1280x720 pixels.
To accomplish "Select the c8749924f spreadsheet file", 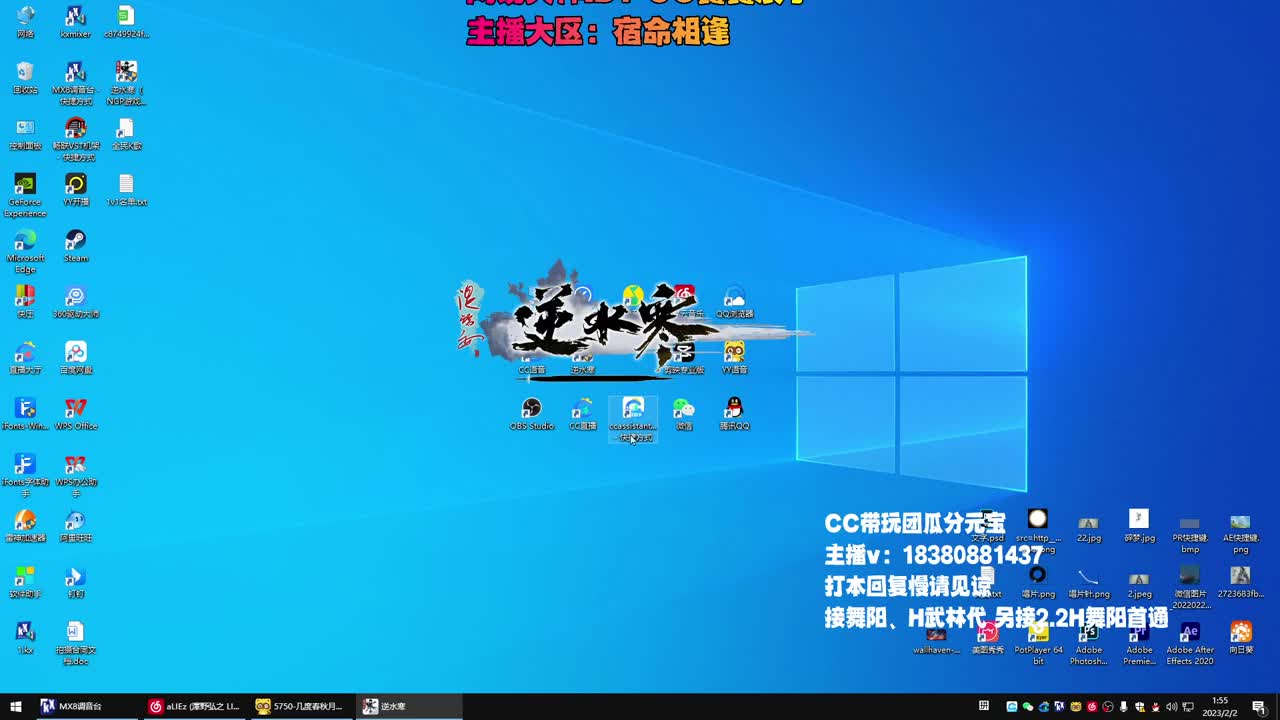I will (x=126, y=21).
